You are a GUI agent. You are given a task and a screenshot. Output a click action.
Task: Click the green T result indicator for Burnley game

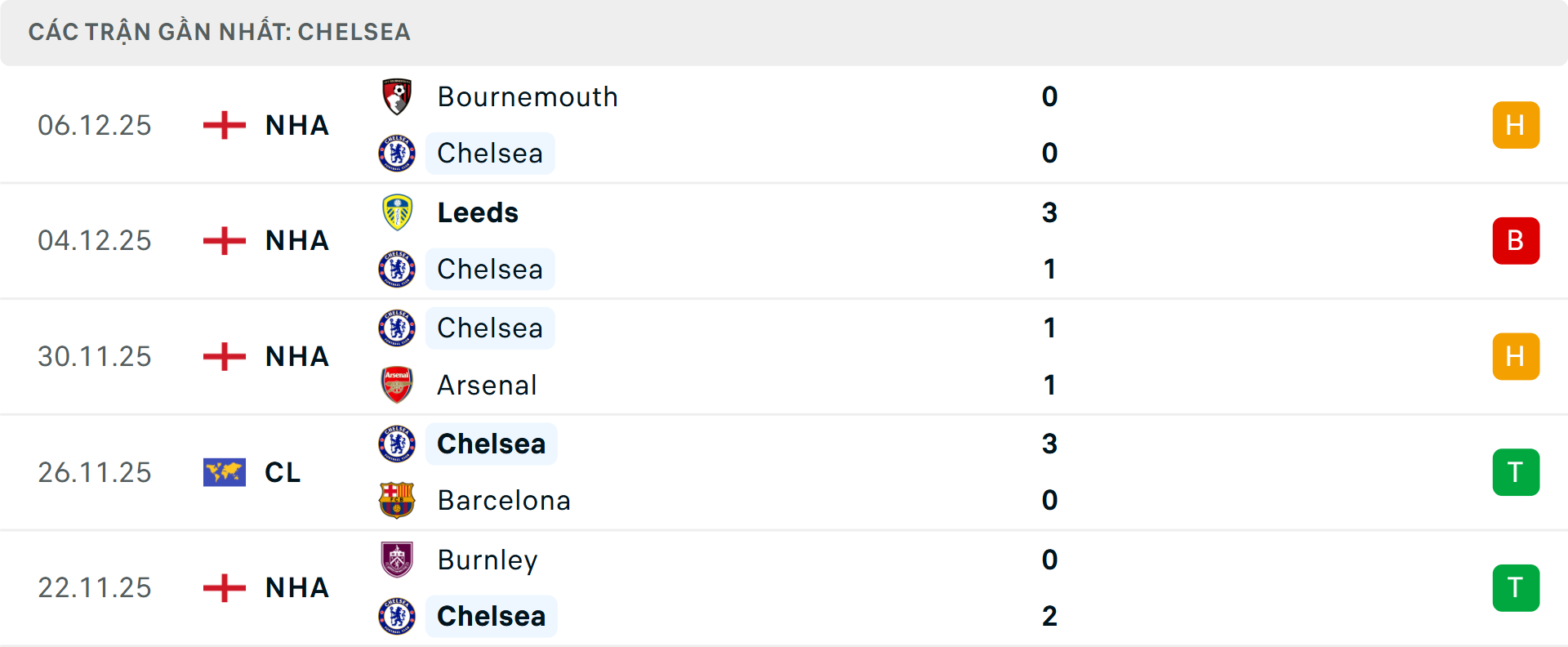click(x=1516, y=588)
